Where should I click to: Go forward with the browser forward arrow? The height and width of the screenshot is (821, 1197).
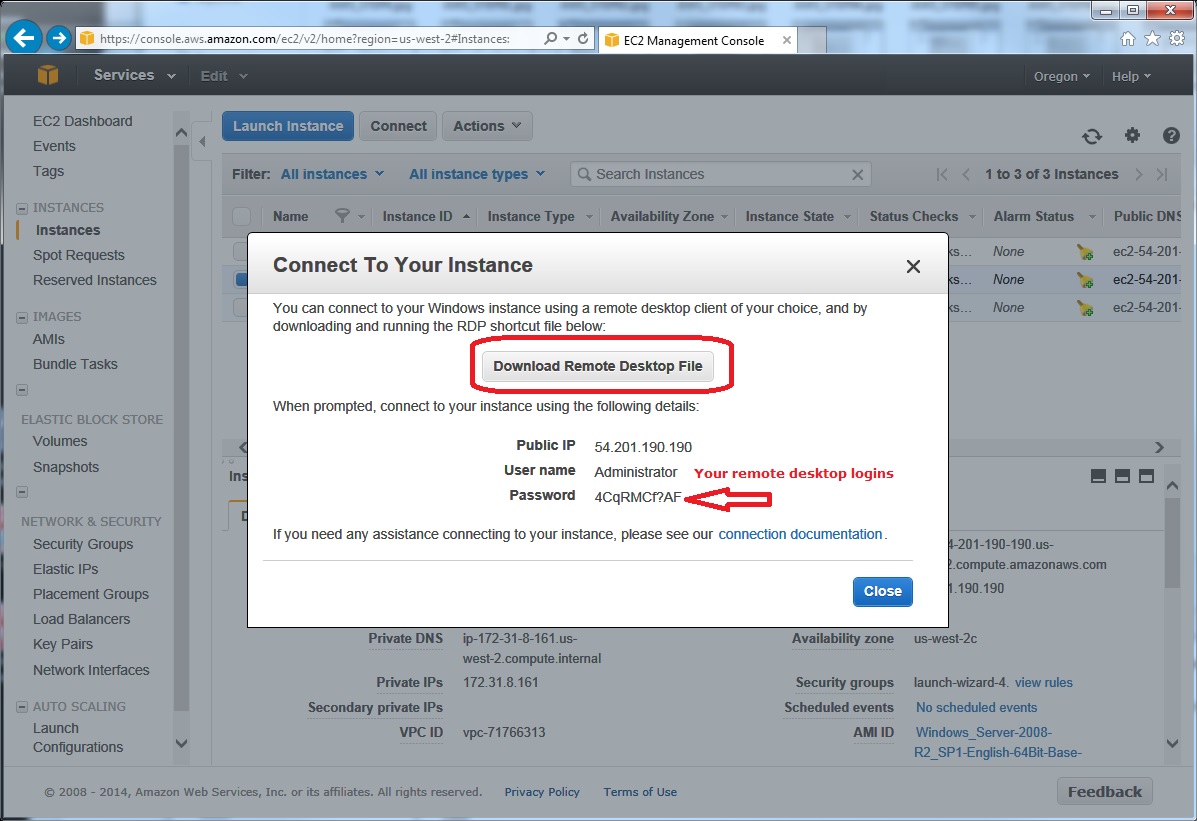[58, 37]
